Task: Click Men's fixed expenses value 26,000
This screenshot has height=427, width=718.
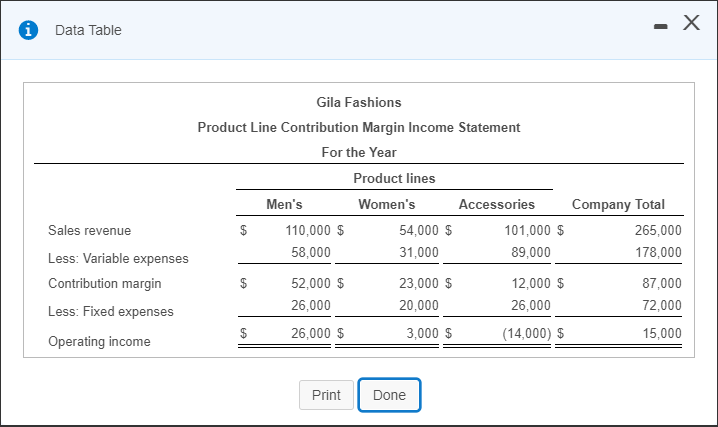Action: [x=311, y=305]
